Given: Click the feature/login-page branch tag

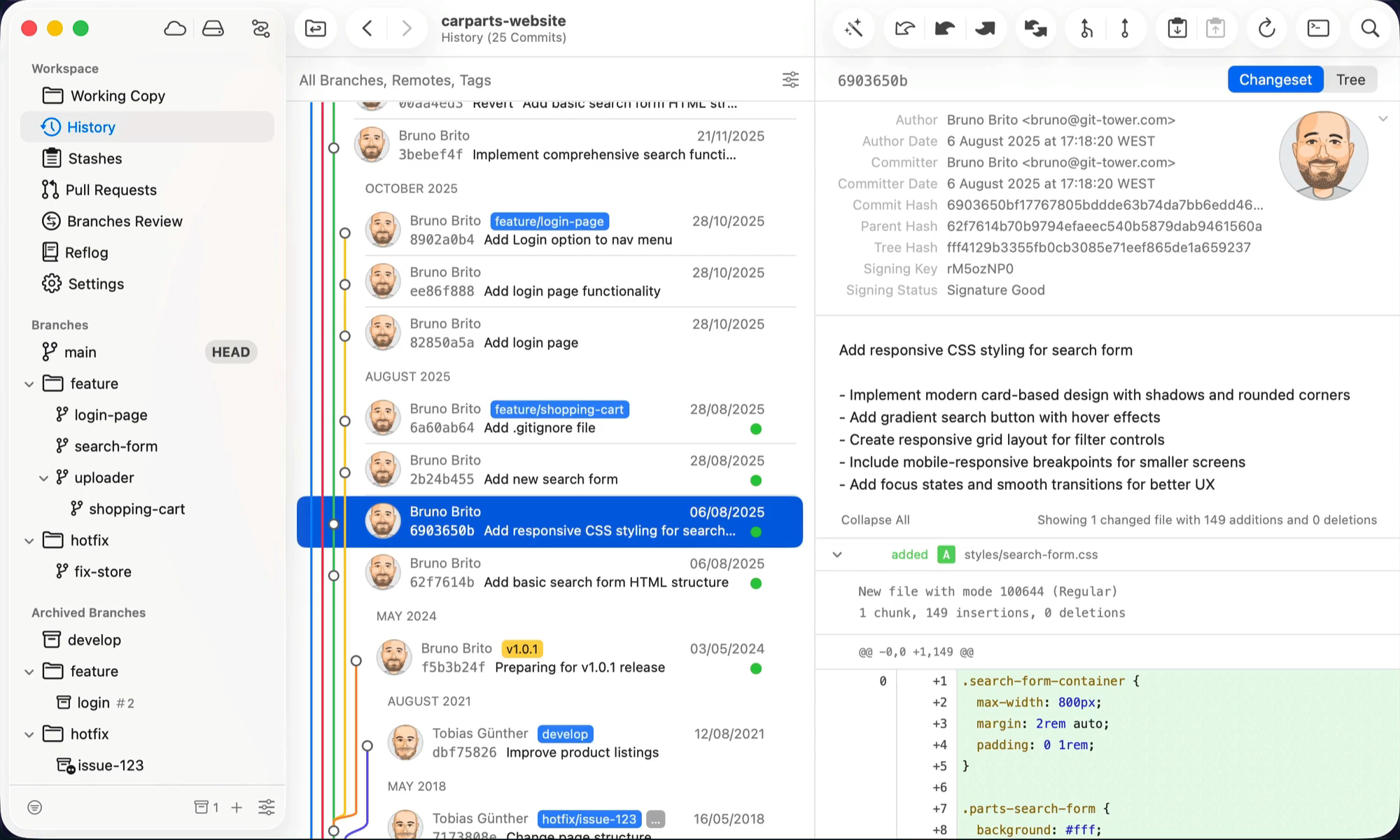Looking at the screenshot, I should (549, 221).
